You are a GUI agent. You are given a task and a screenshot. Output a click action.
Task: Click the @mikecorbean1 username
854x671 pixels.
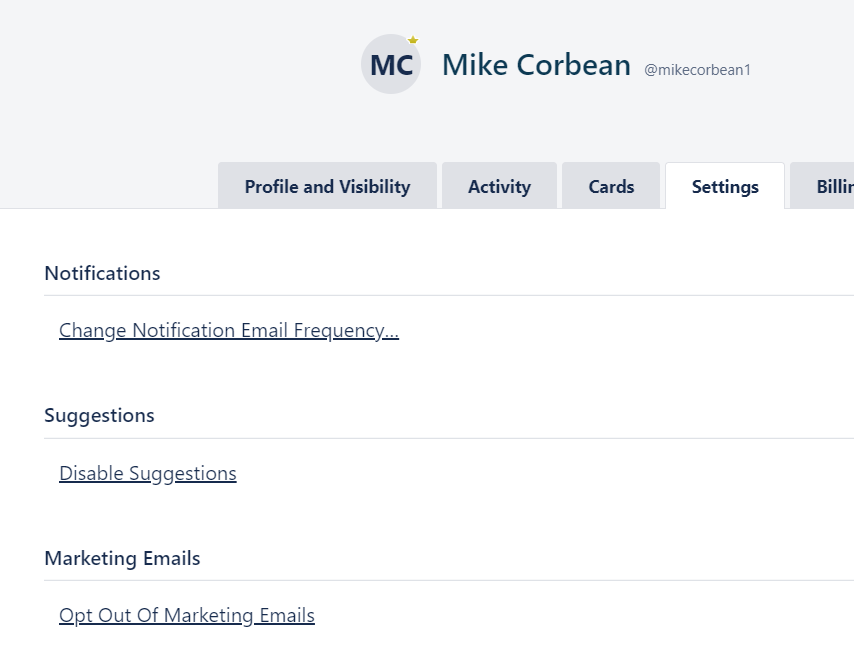(697, 70)
